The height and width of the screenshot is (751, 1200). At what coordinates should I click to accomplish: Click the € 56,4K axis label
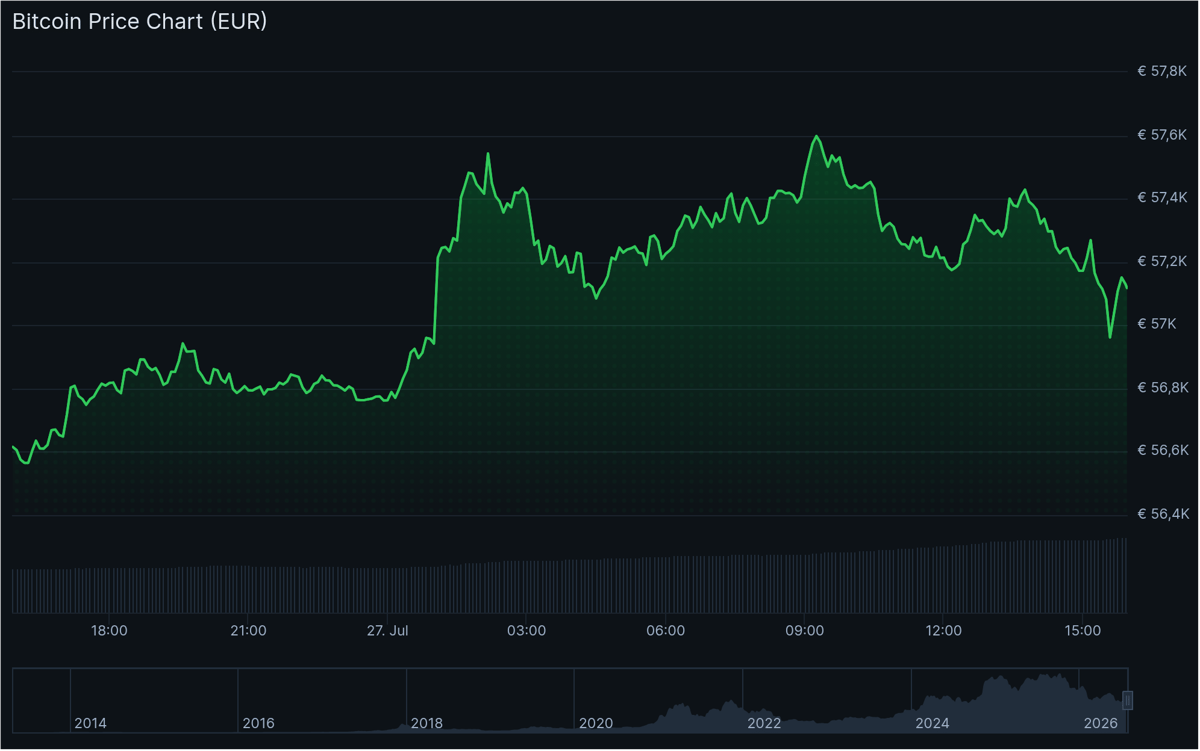[1162, 514]
